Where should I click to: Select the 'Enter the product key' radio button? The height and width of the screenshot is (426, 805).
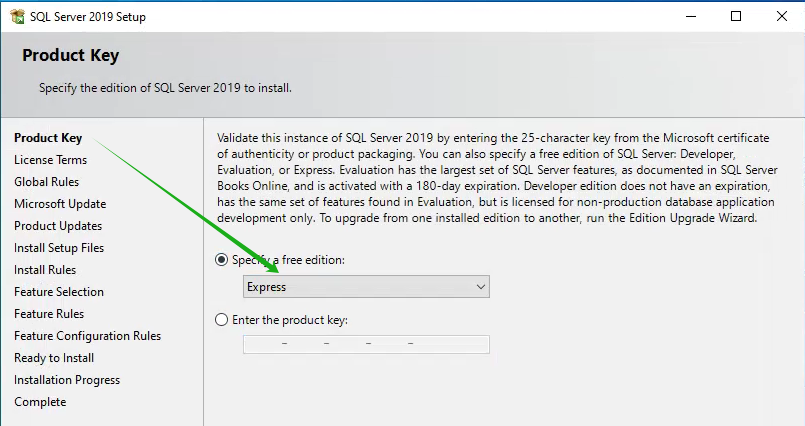[221, 320]
